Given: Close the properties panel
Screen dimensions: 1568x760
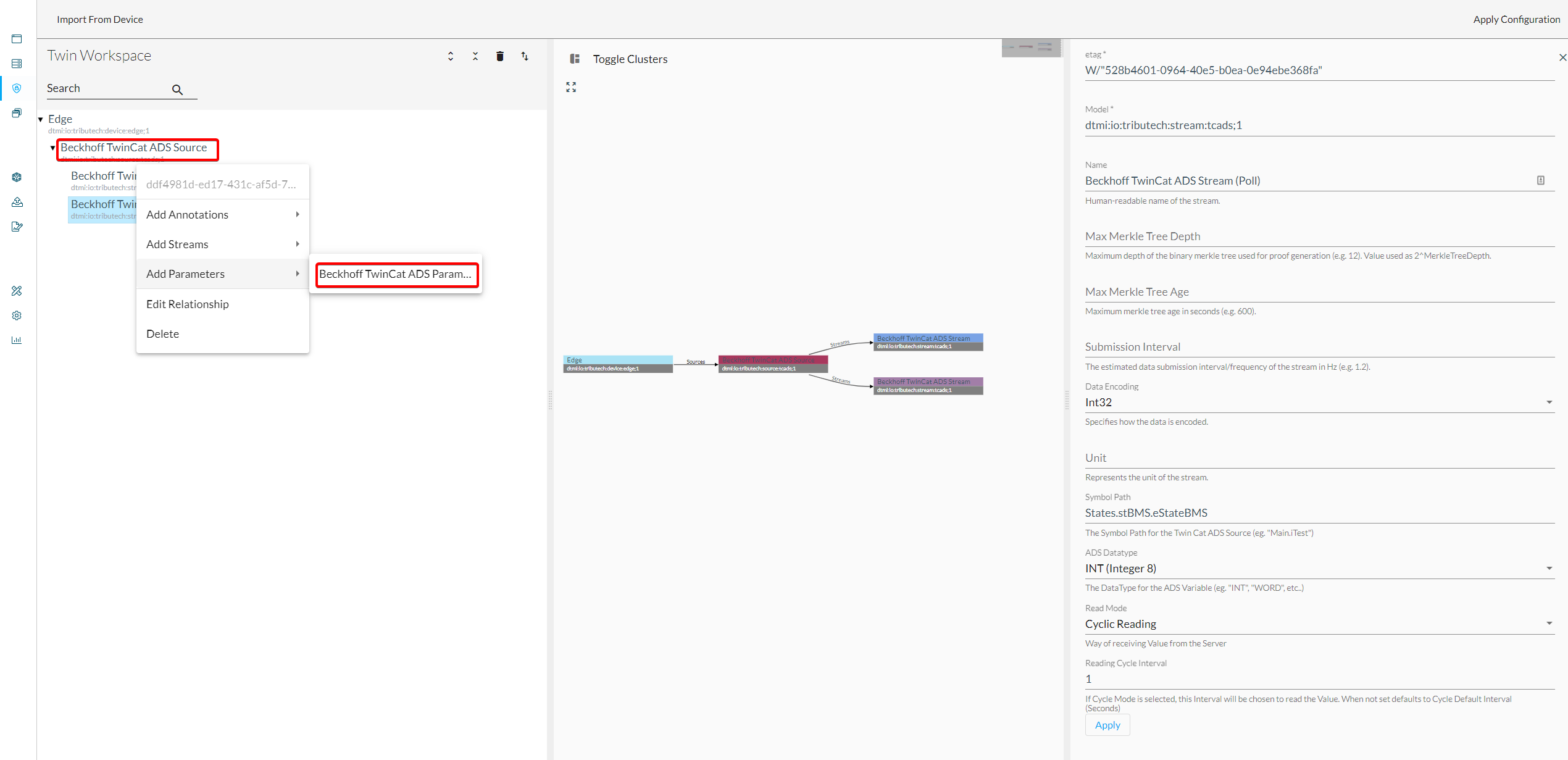Looking at the screenshot, I should [x=1562, y=57].
